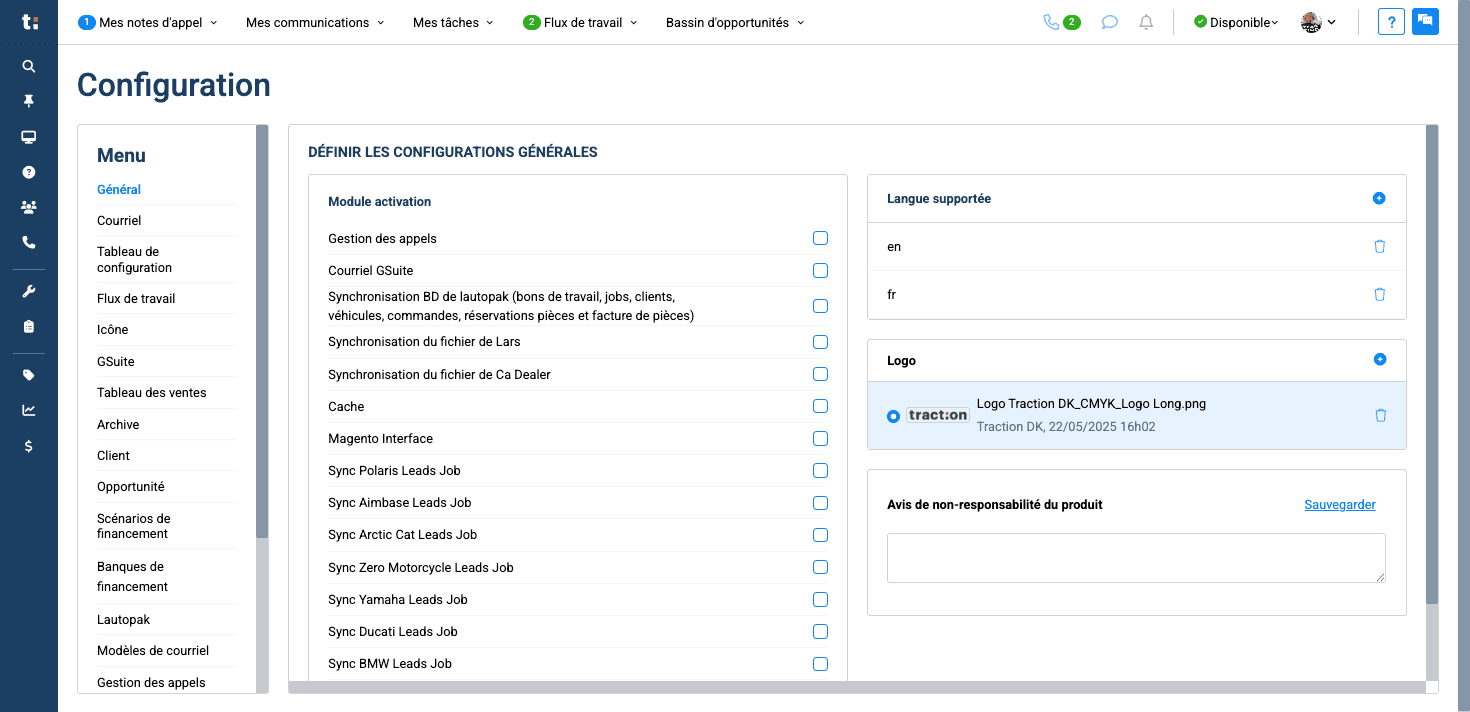Open Scénarios de financement menu item
1470x712 pixels.
pos(134,526)
